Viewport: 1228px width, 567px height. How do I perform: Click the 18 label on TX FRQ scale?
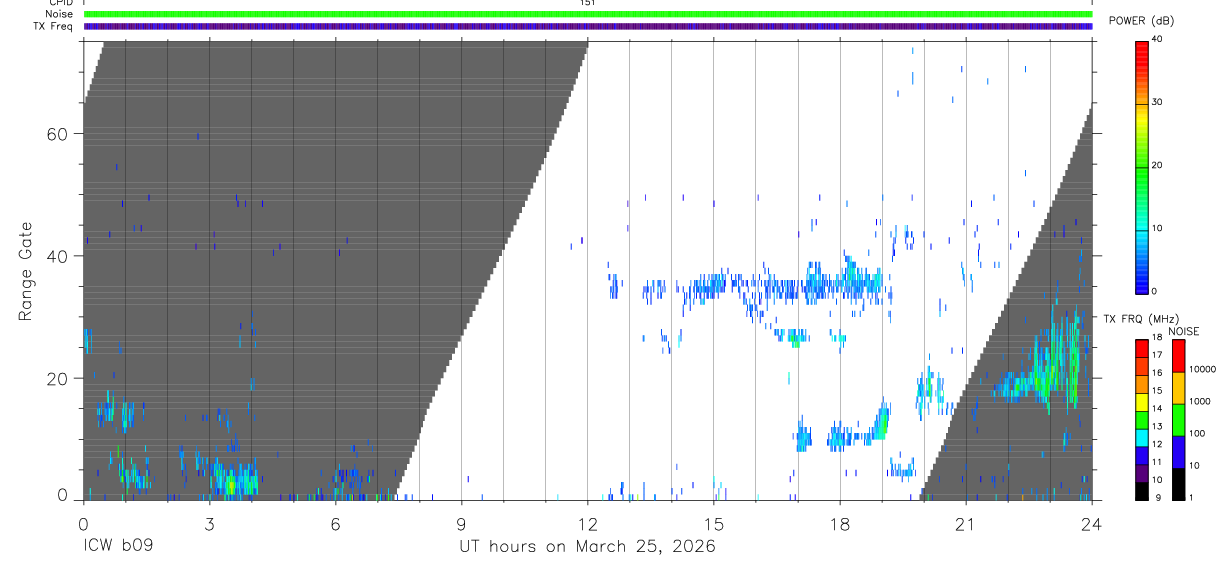[1157, 337]
